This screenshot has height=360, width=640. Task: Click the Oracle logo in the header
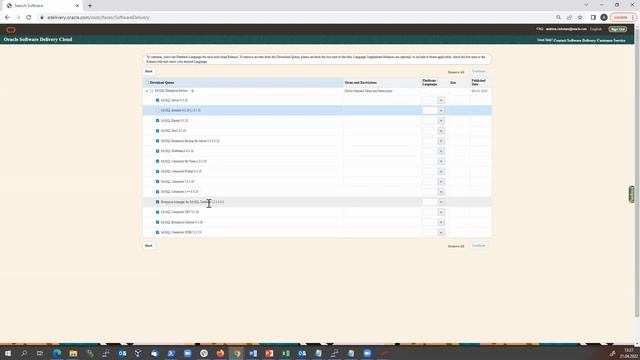click(11, 30)
